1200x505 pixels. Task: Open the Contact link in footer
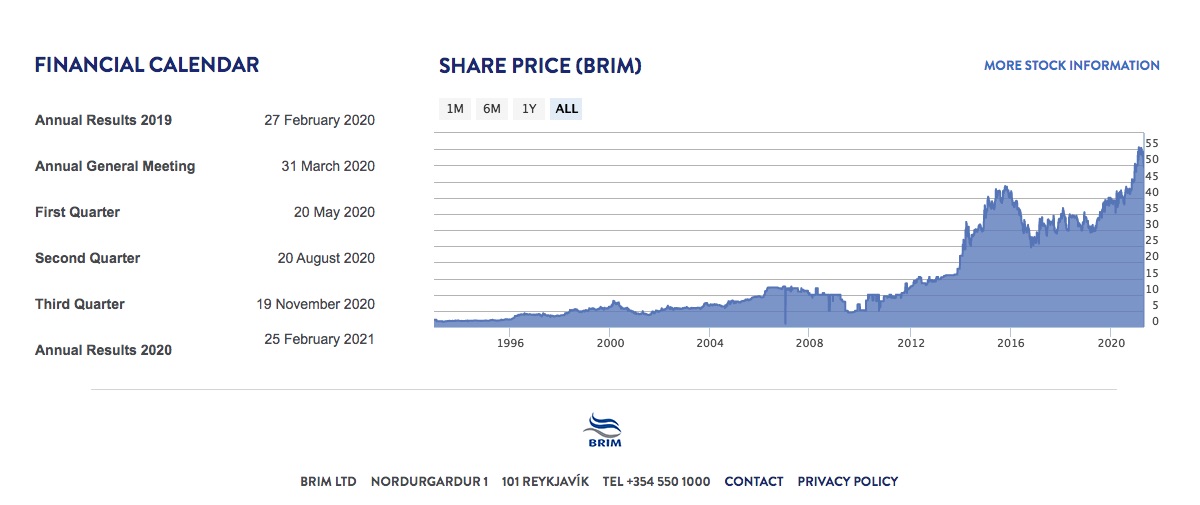pyautogui.click(x=754, y=482)
